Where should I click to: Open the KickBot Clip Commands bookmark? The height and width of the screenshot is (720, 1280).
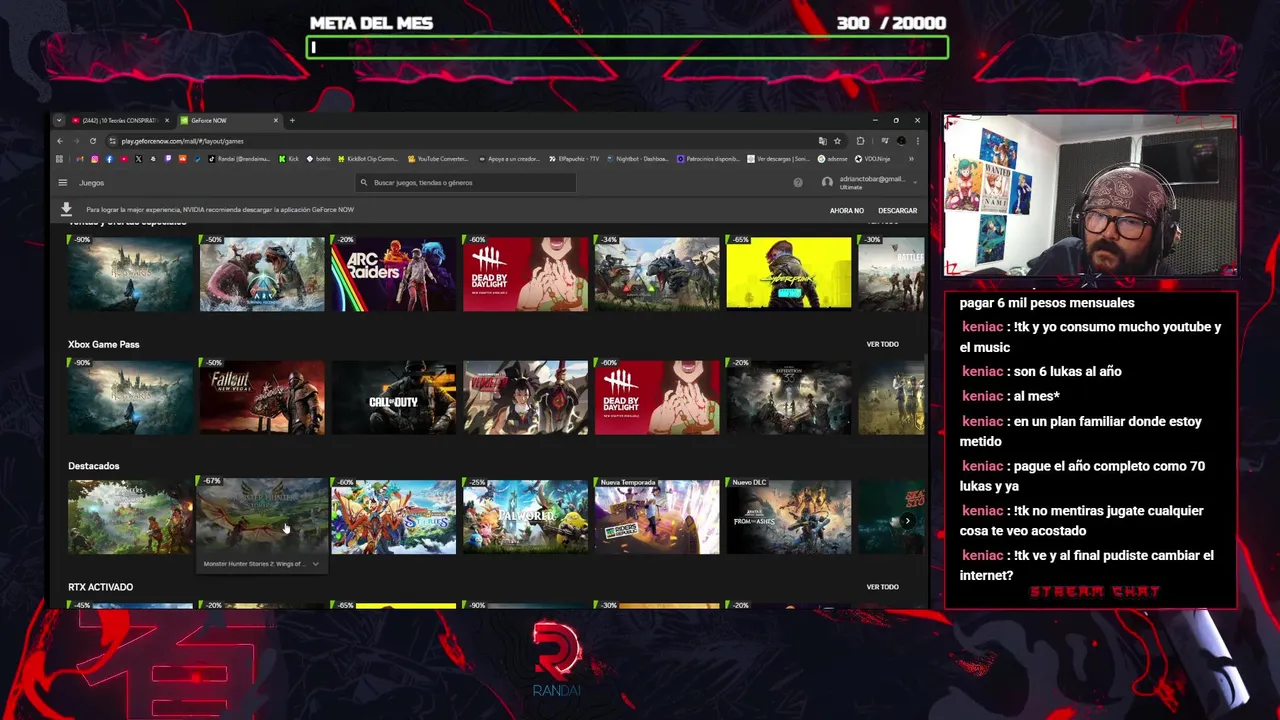(x=369, y=159)
